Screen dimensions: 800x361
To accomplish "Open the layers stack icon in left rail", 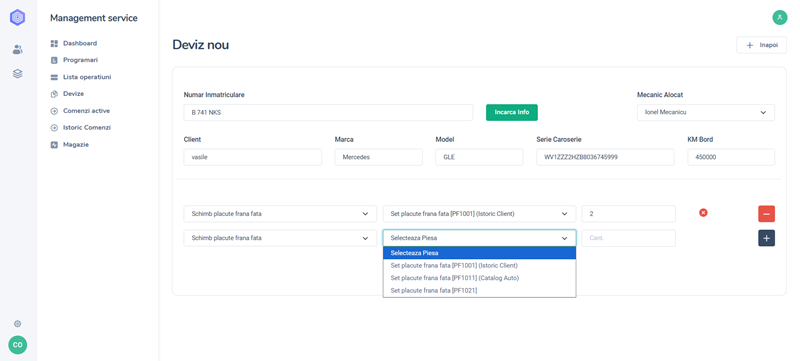I will [17, 74].
